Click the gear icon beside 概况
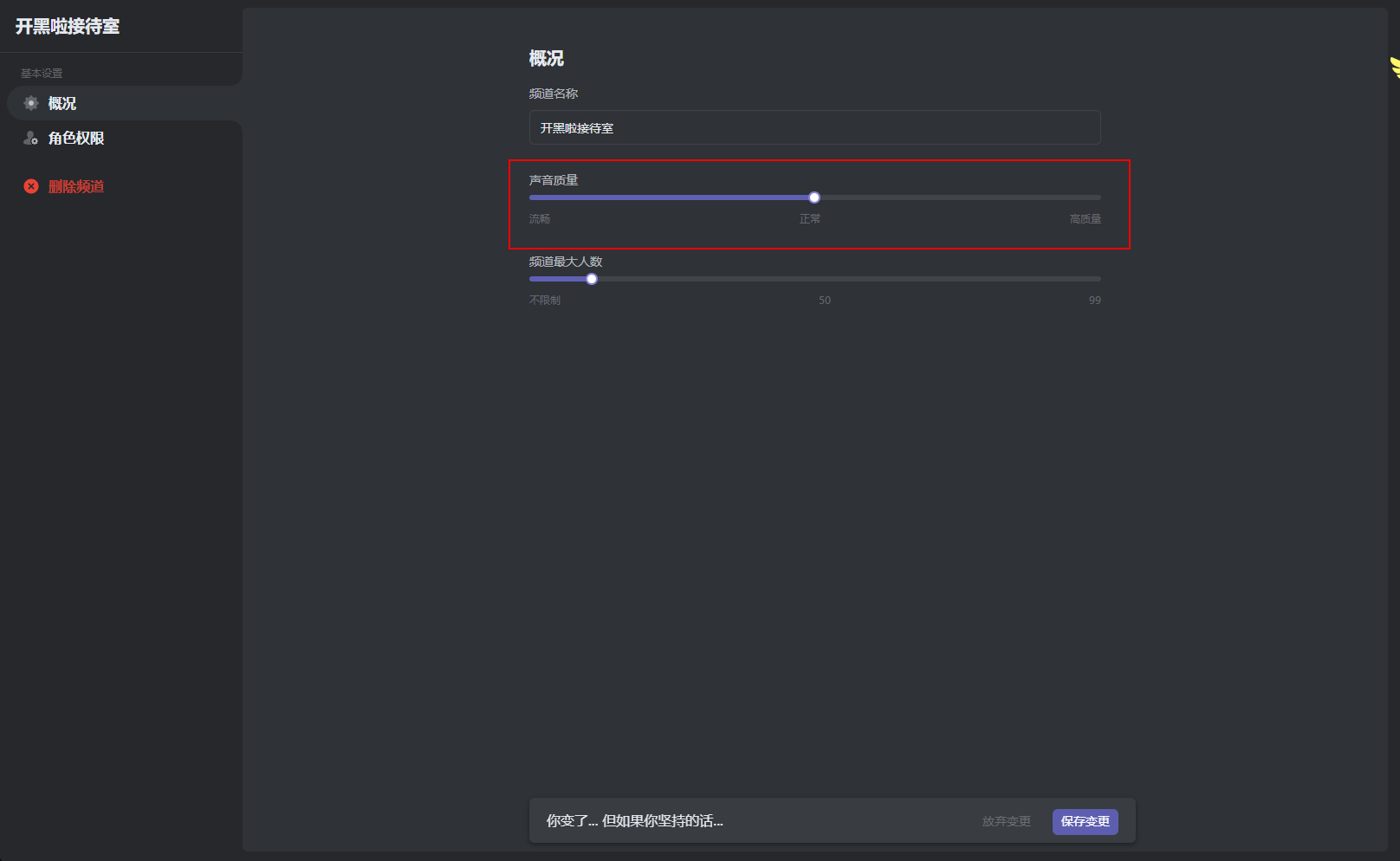Viewport: 1400px width, 861px height. (31, 103)
